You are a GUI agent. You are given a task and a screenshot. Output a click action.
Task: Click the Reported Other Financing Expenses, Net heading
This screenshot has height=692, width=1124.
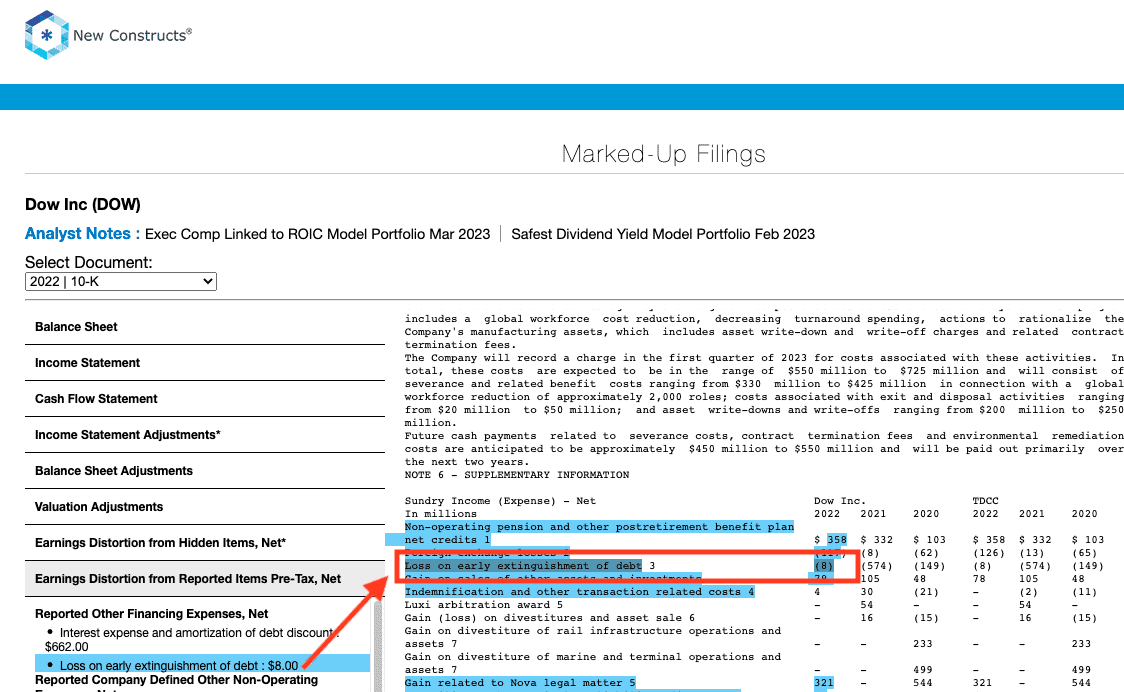(x=152, y=614)
